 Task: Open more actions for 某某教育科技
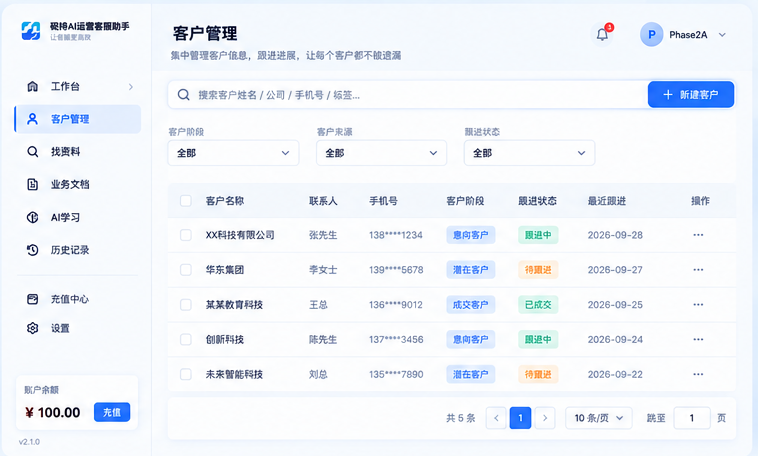(698, 305)
